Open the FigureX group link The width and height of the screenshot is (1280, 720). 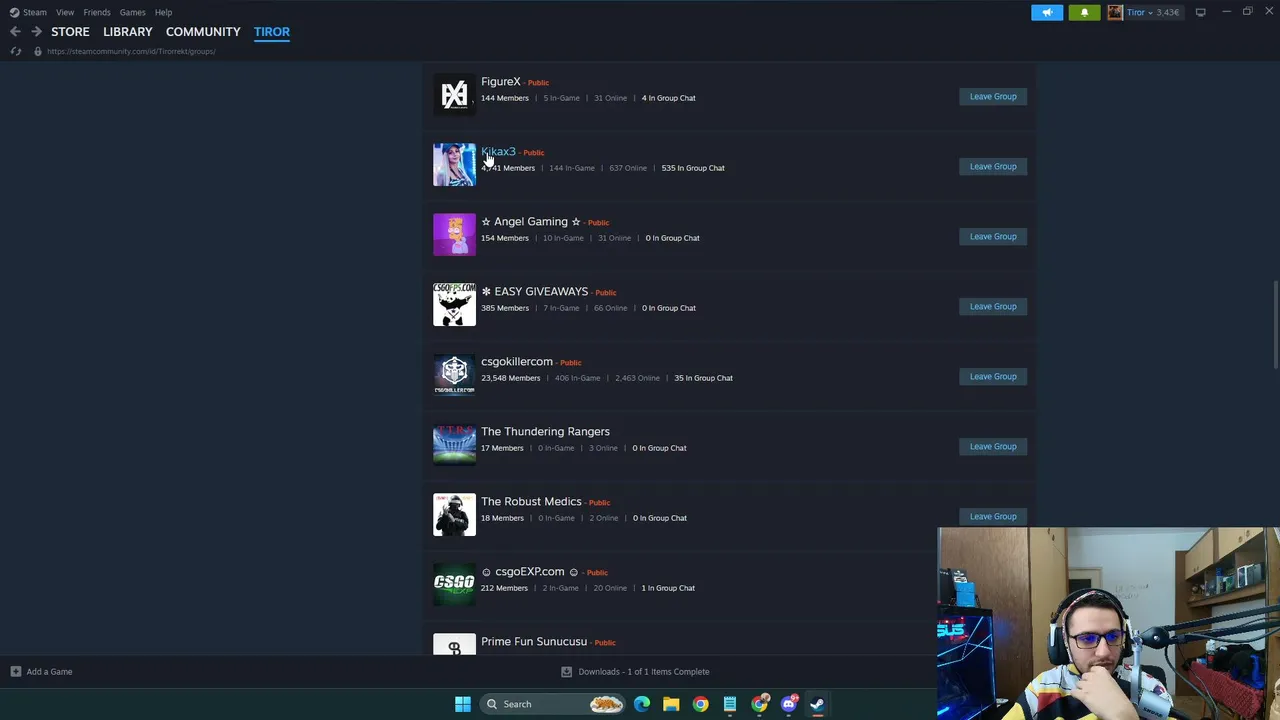coord(501,82)
